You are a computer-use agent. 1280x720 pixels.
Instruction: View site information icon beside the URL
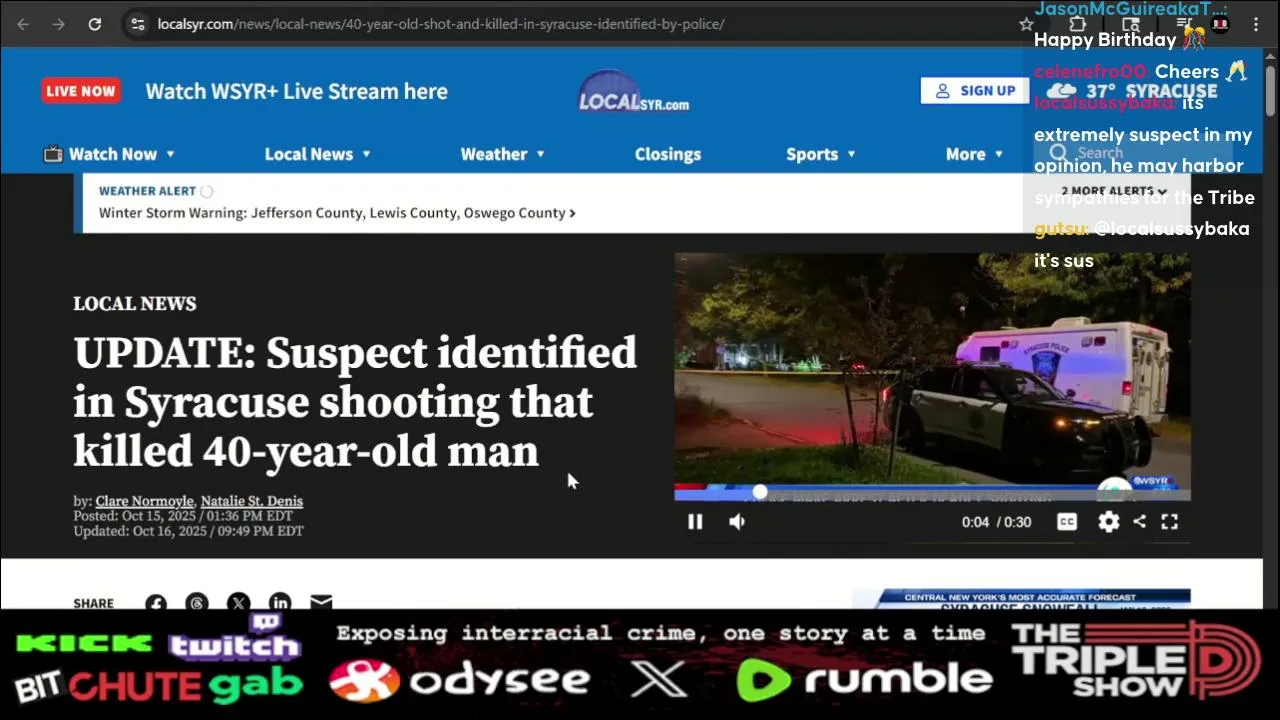click(x=138, y=24)
